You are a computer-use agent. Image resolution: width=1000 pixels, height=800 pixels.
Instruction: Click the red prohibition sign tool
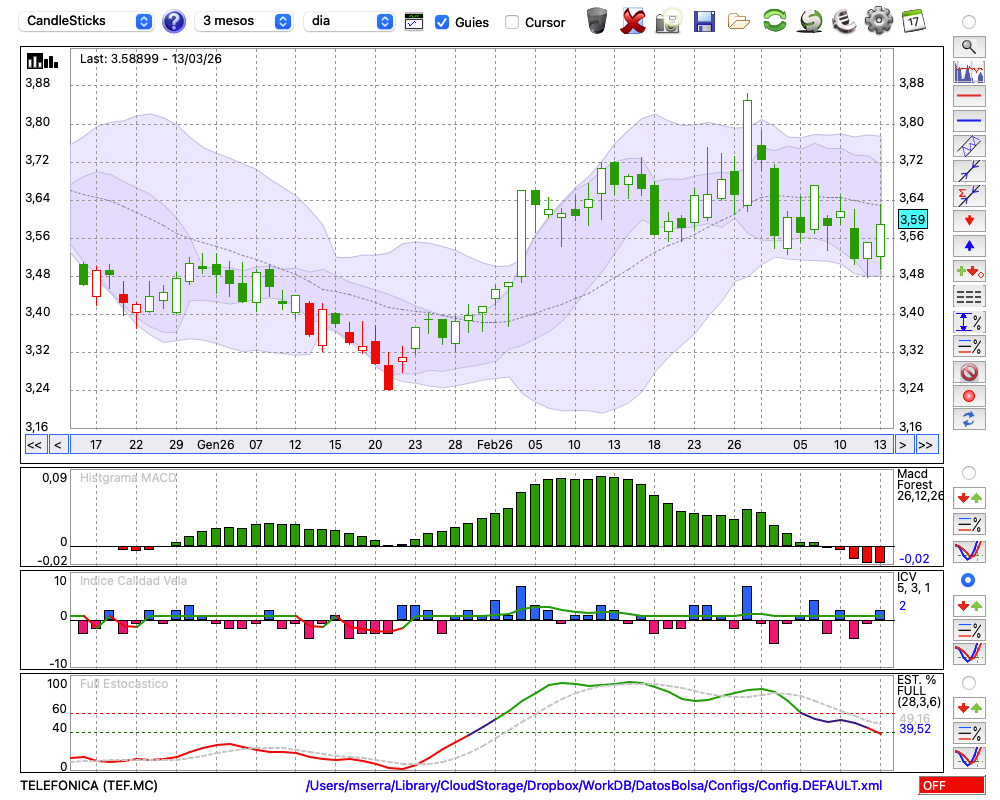point(968,372)
